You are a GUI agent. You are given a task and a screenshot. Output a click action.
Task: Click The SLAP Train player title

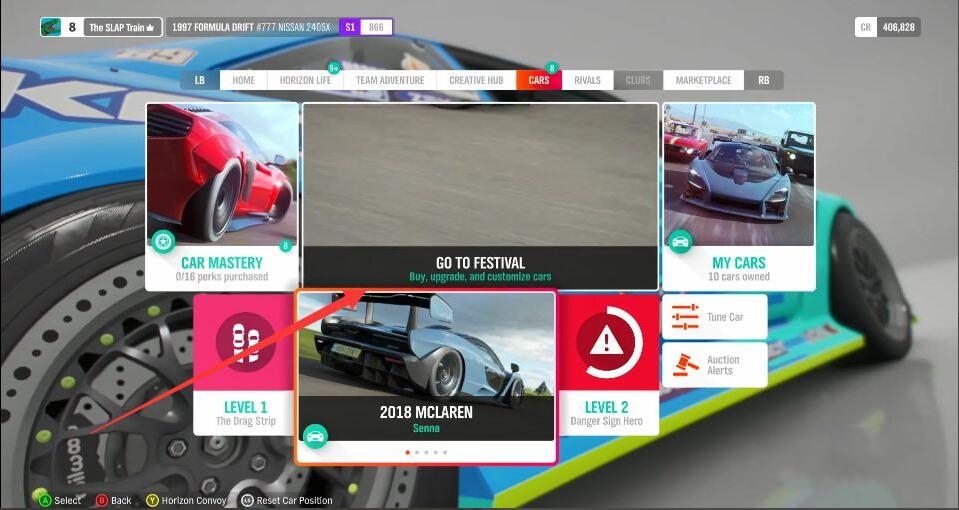[x=122, y=28]
